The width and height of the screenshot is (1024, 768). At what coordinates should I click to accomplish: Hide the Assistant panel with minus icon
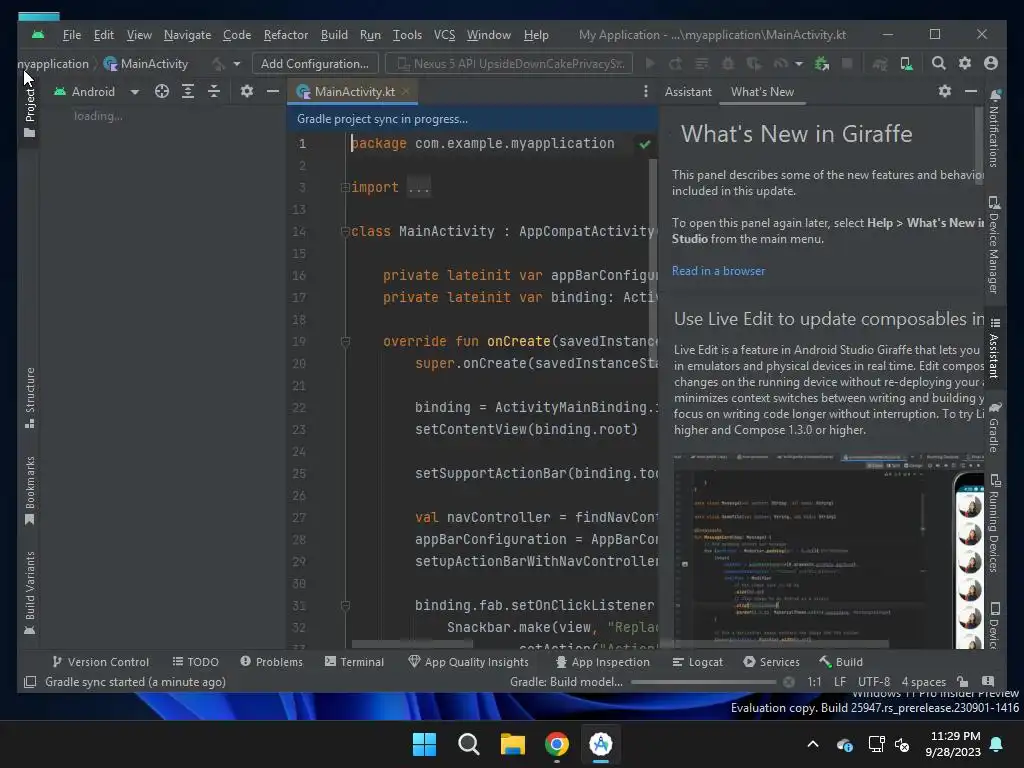pos(971,91)
